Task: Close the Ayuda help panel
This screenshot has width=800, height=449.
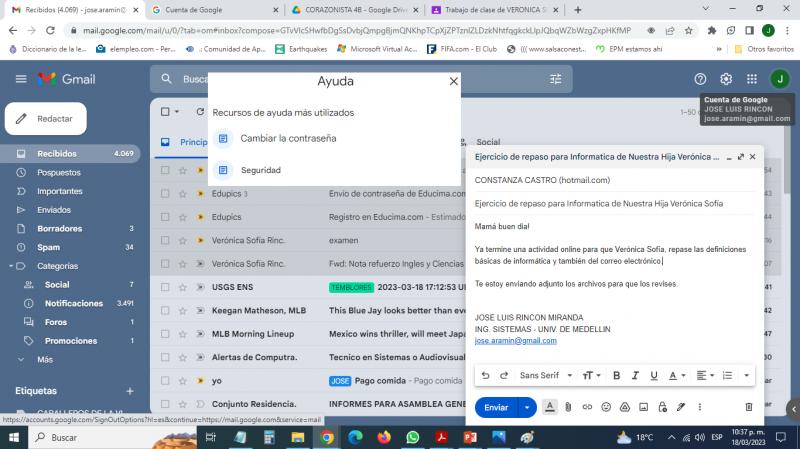Action: 454,81
